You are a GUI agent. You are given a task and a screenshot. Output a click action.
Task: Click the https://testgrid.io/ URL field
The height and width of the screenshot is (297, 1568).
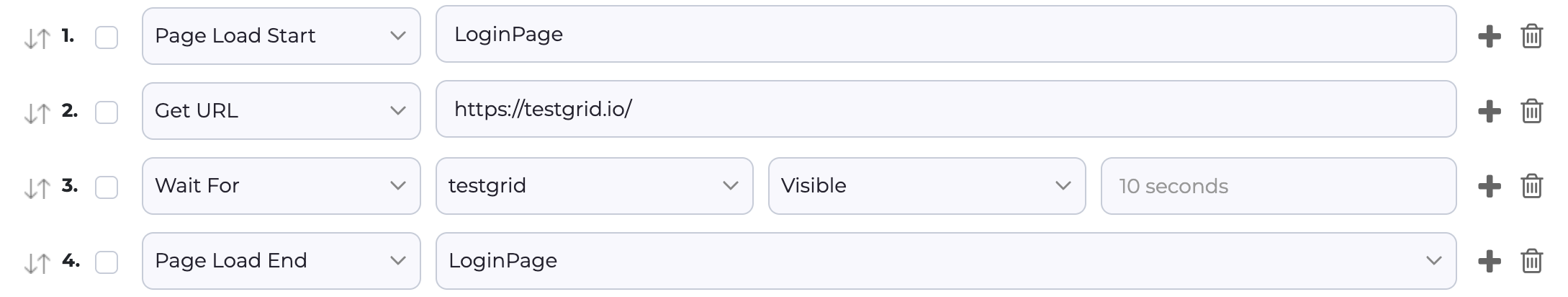click(945, 110)
